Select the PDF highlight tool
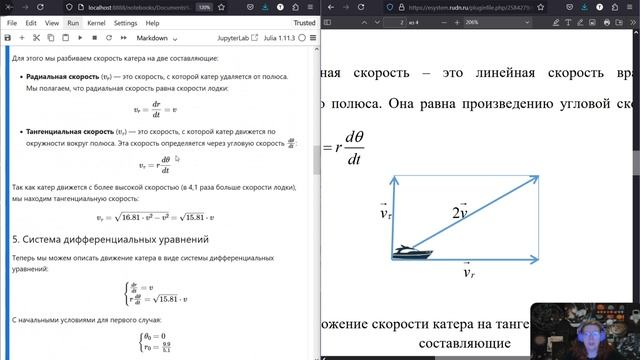Screen dimensions: 640x360 [x=556, y=23]
